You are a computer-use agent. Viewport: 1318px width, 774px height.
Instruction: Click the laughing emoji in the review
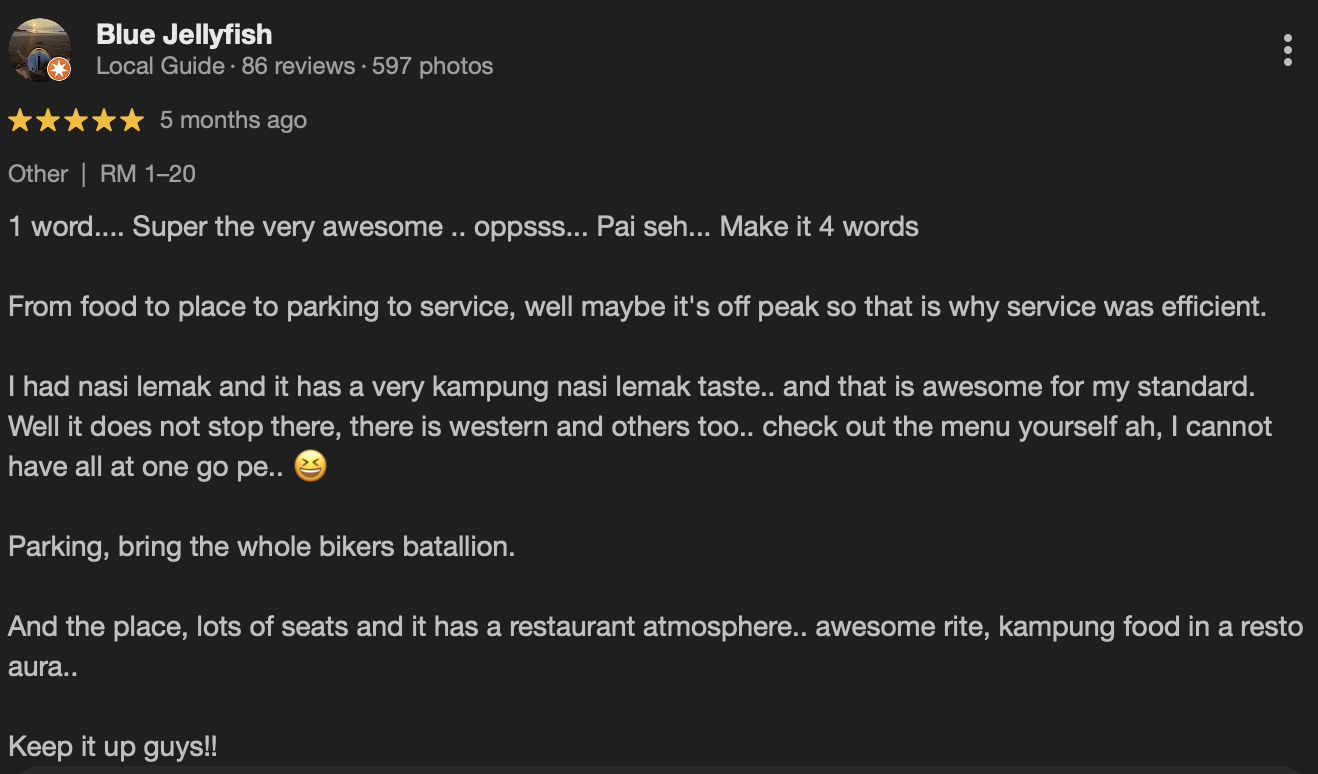click(311, 466)
